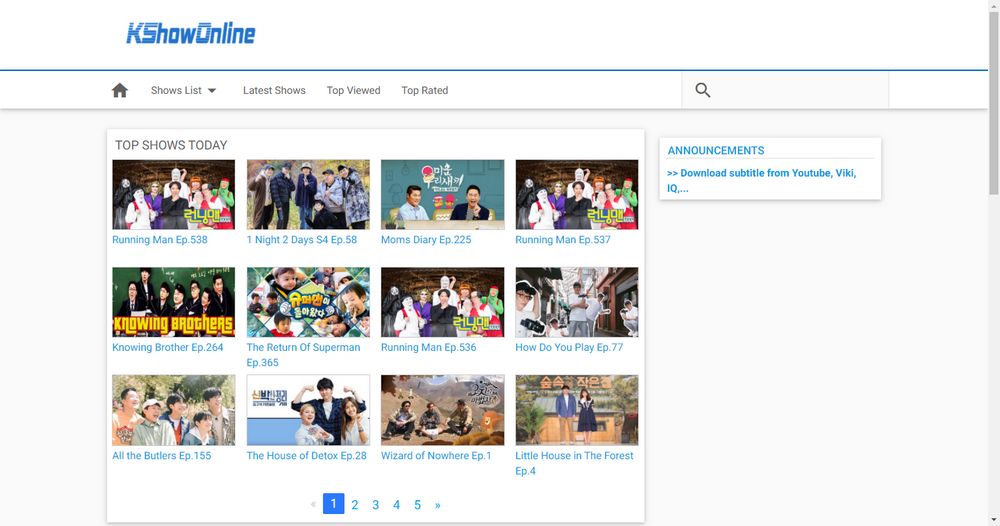This screenshot has width=1000, height=526.
Task: Jump to page 5 in pagination
Action: tap(417, 505)
